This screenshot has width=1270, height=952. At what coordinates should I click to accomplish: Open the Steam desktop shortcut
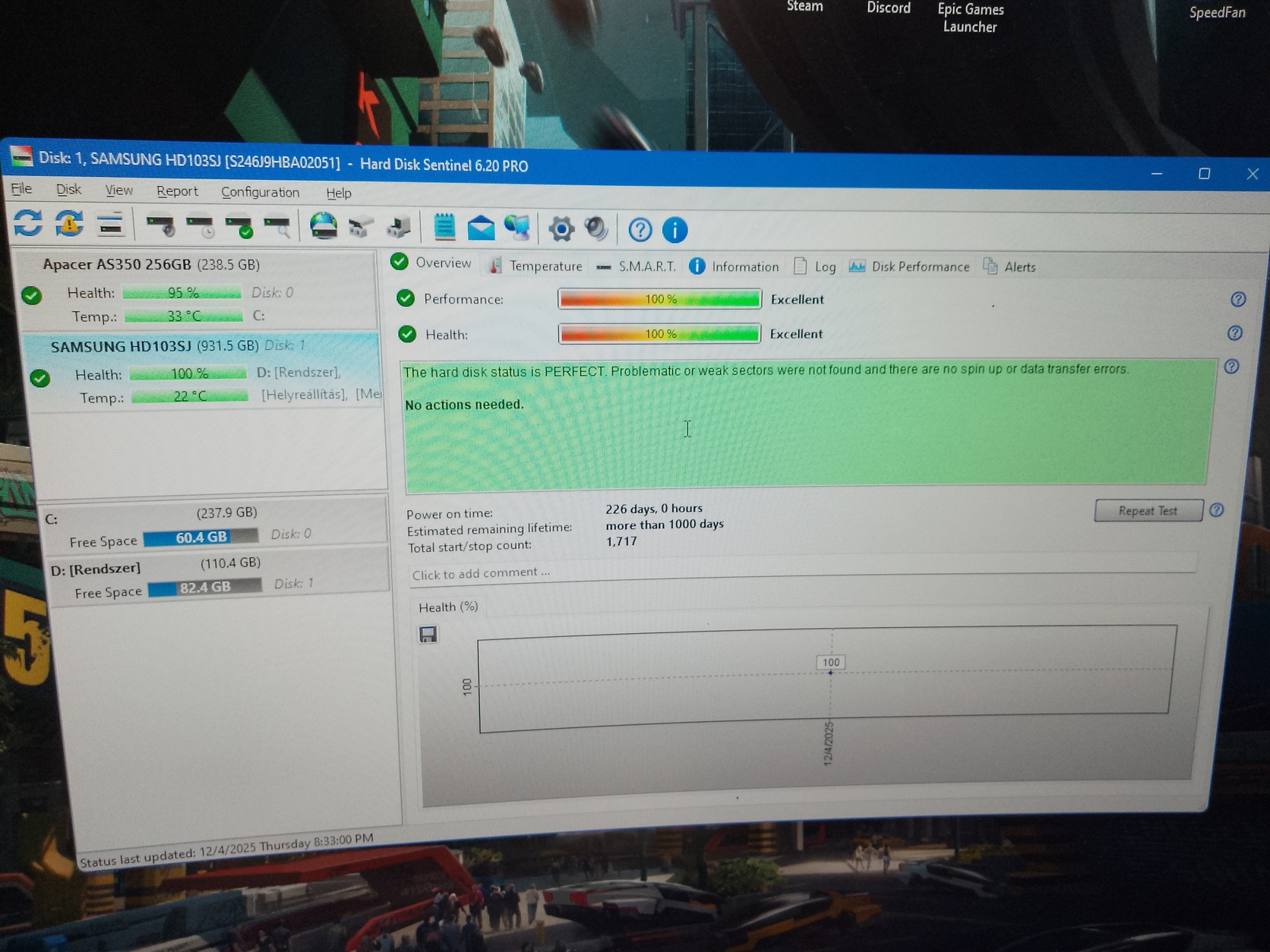(x=804, y=6)
